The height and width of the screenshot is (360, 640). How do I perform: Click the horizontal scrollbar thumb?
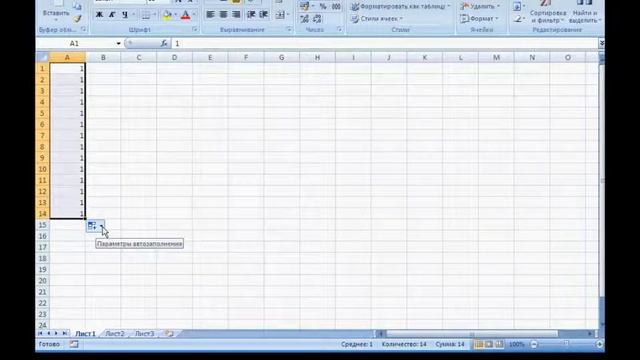click(472, 334)
